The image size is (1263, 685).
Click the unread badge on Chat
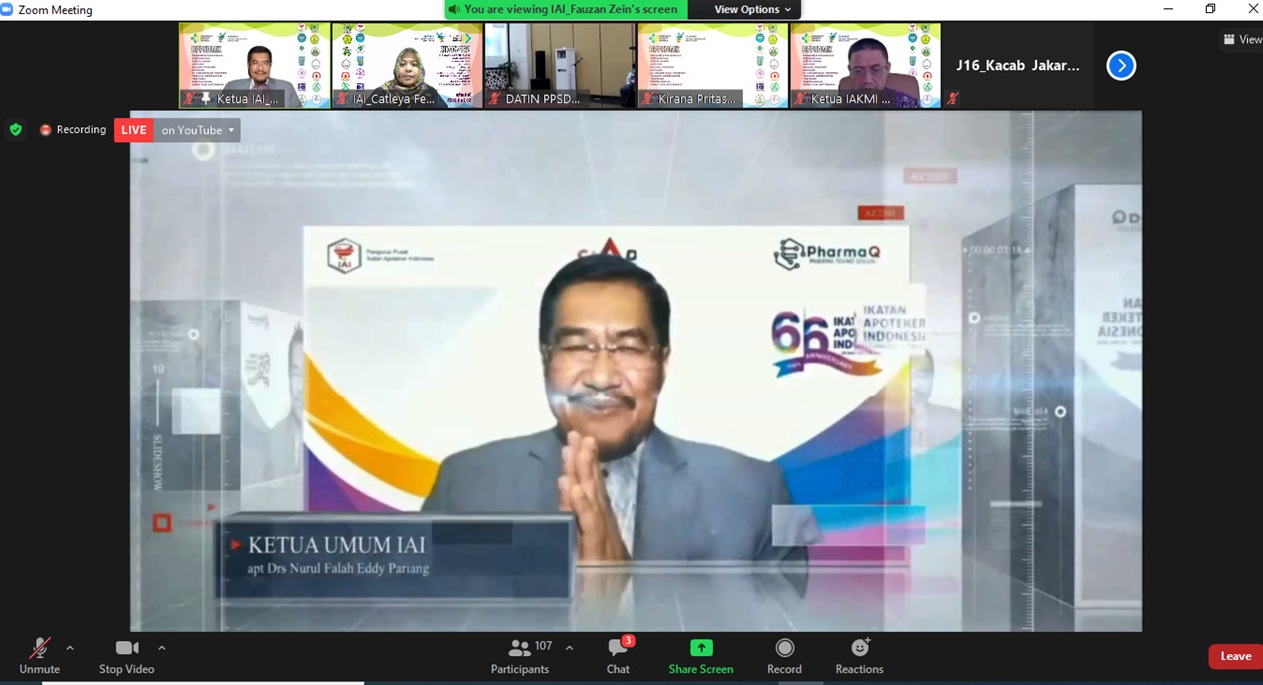click(x=628, y=641)
